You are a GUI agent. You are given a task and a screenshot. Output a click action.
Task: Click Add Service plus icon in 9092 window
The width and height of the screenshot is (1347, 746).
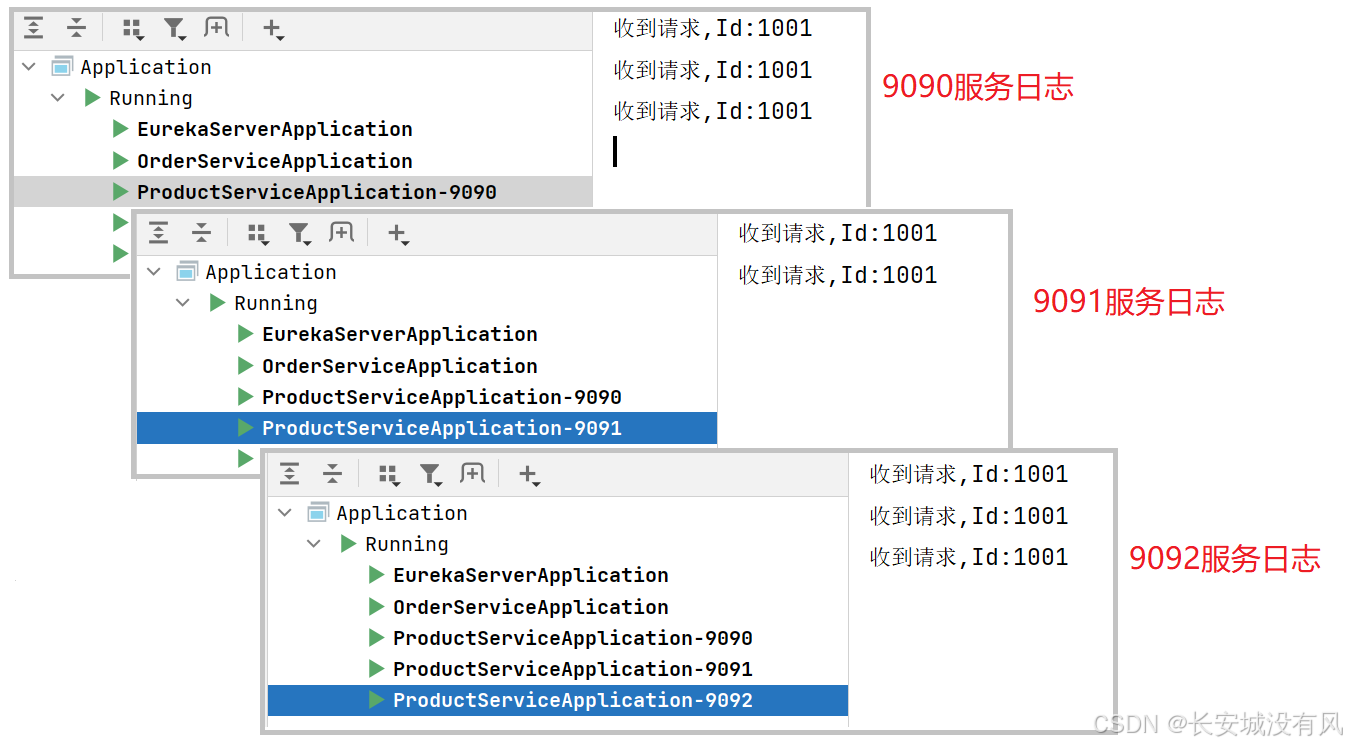tap(529, 475)
